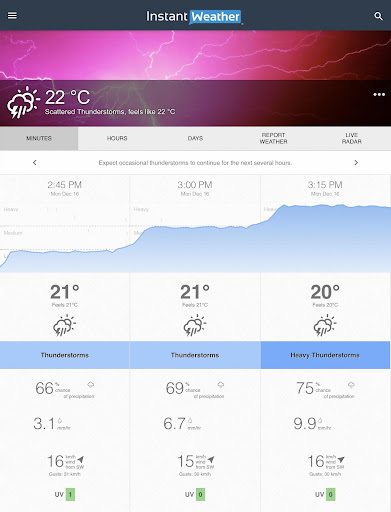Select the Minutes tab
Screen dimensions: 391x512
tap(39, 138)
